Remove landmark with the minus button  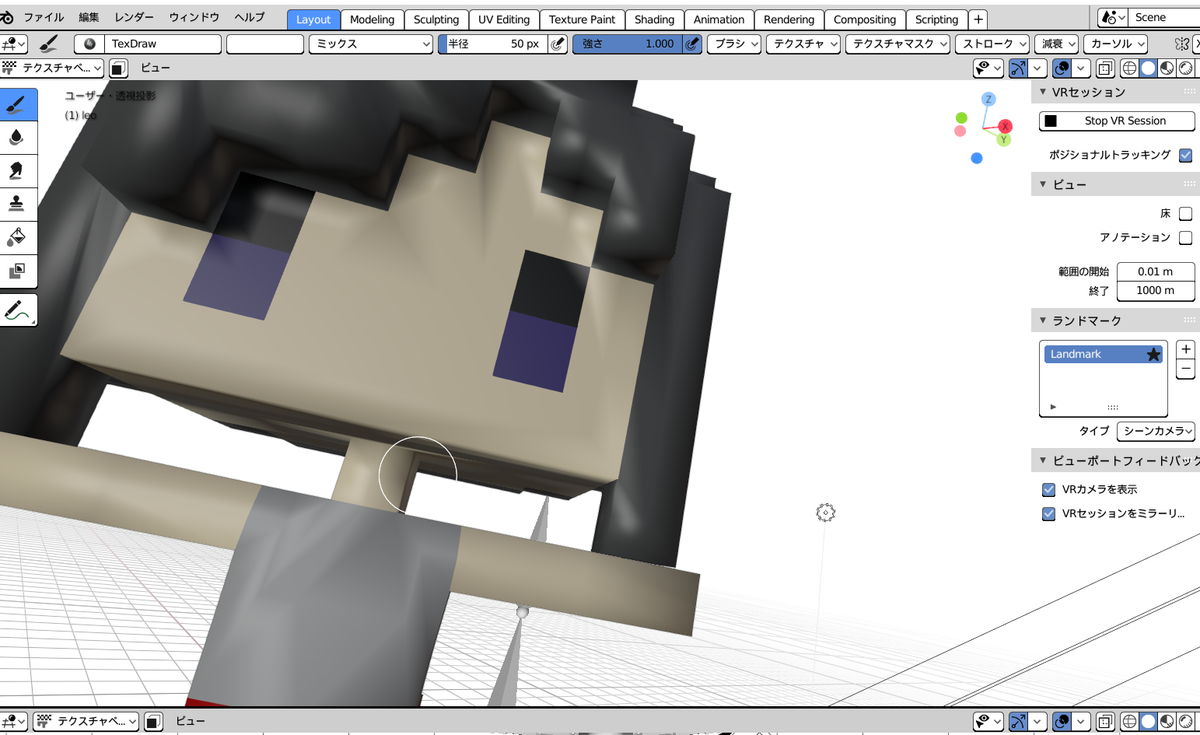(1186, 369)
